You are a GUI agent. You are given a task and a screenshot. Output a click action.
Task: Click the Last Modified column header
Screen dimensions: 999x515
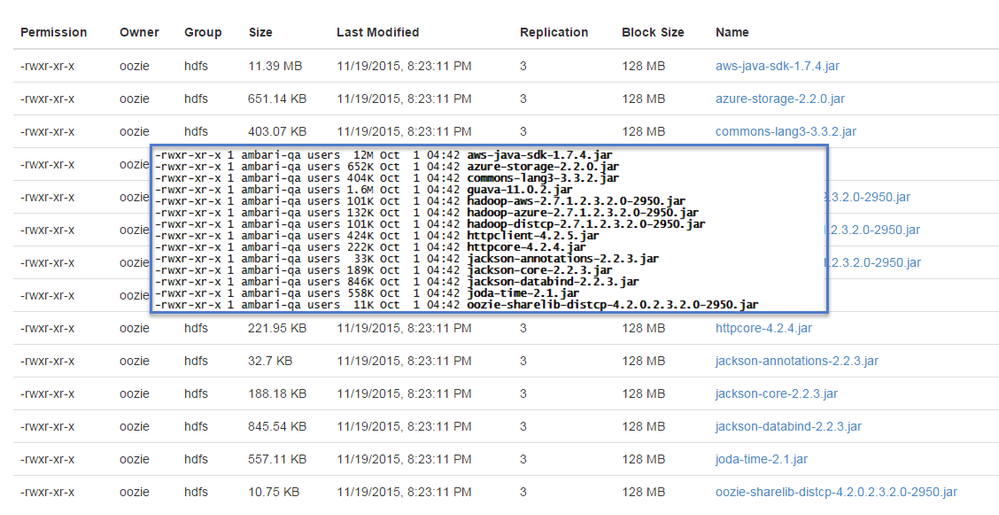click(x=378, y=33)
